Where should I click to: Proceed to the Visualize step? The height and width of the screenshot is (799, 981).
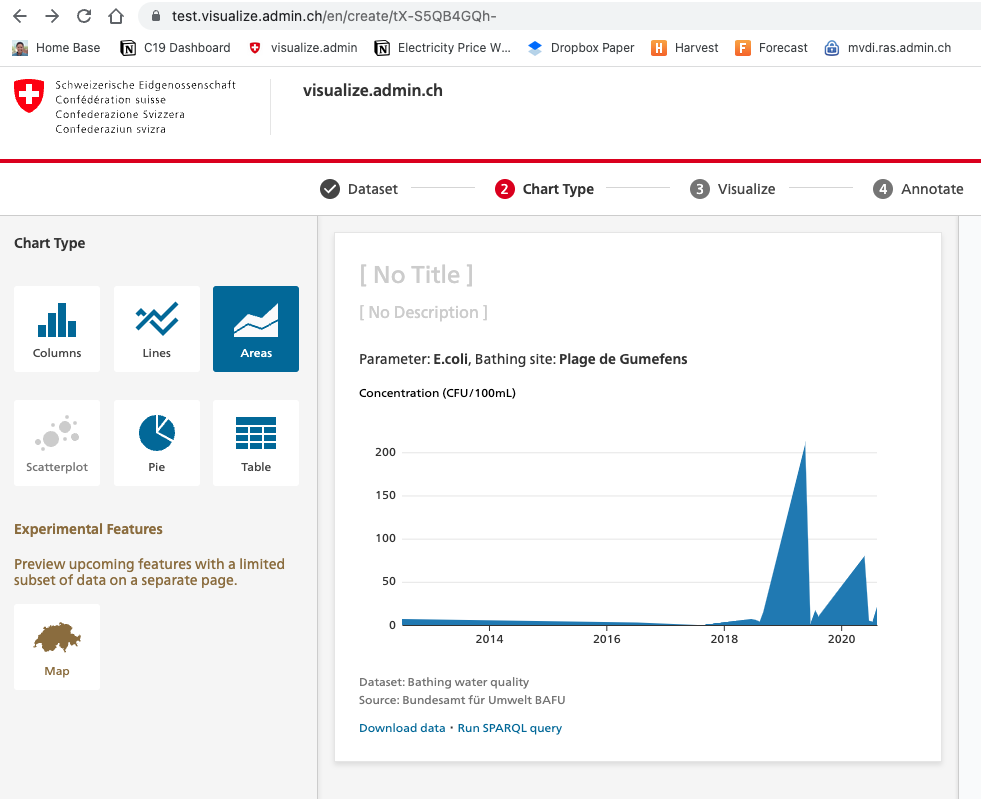click(733, 188)
